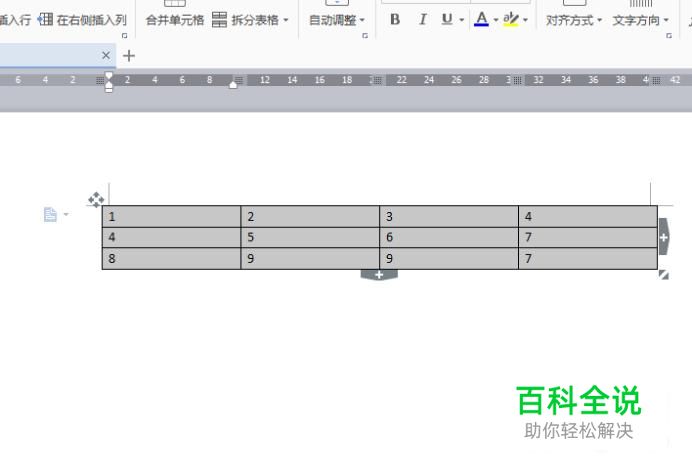Viewport: 692px width, 475px height.
Task: Expand the arrow next to page icon
Action: click(x=66, y=215)
